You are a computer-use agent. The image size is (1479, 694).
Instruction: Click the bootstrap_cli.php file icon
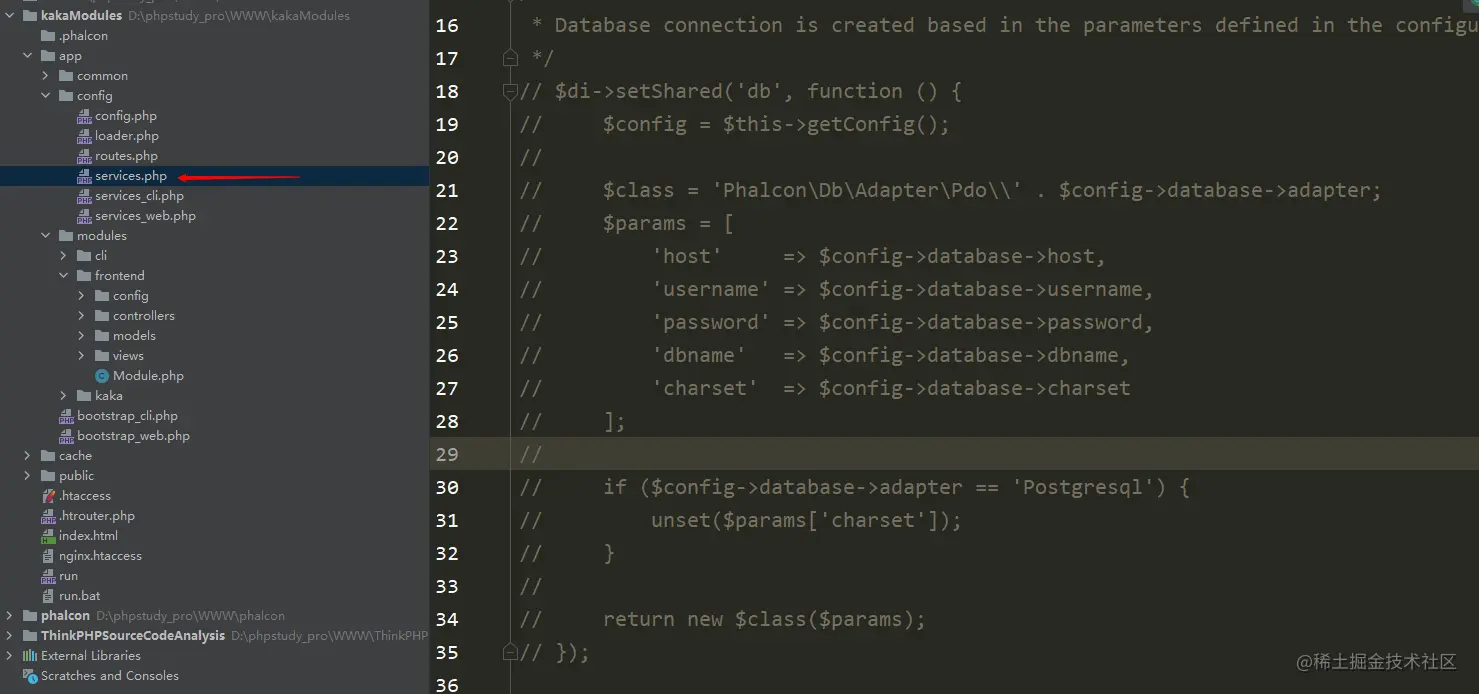click(x=66, y=416)
